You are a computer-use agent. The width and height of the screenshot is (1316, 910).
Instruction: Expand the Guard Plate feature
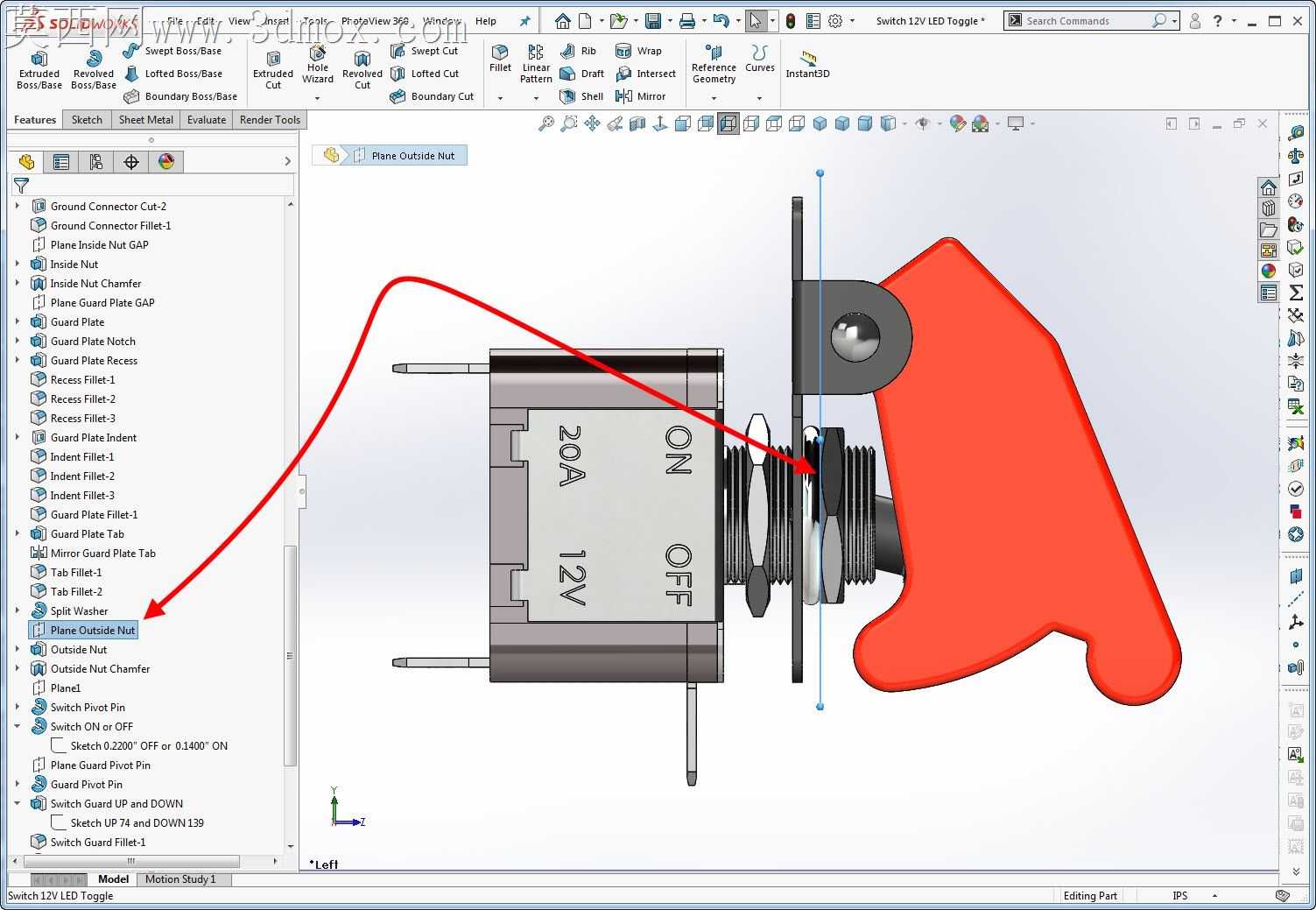click(x=18, y=321)
